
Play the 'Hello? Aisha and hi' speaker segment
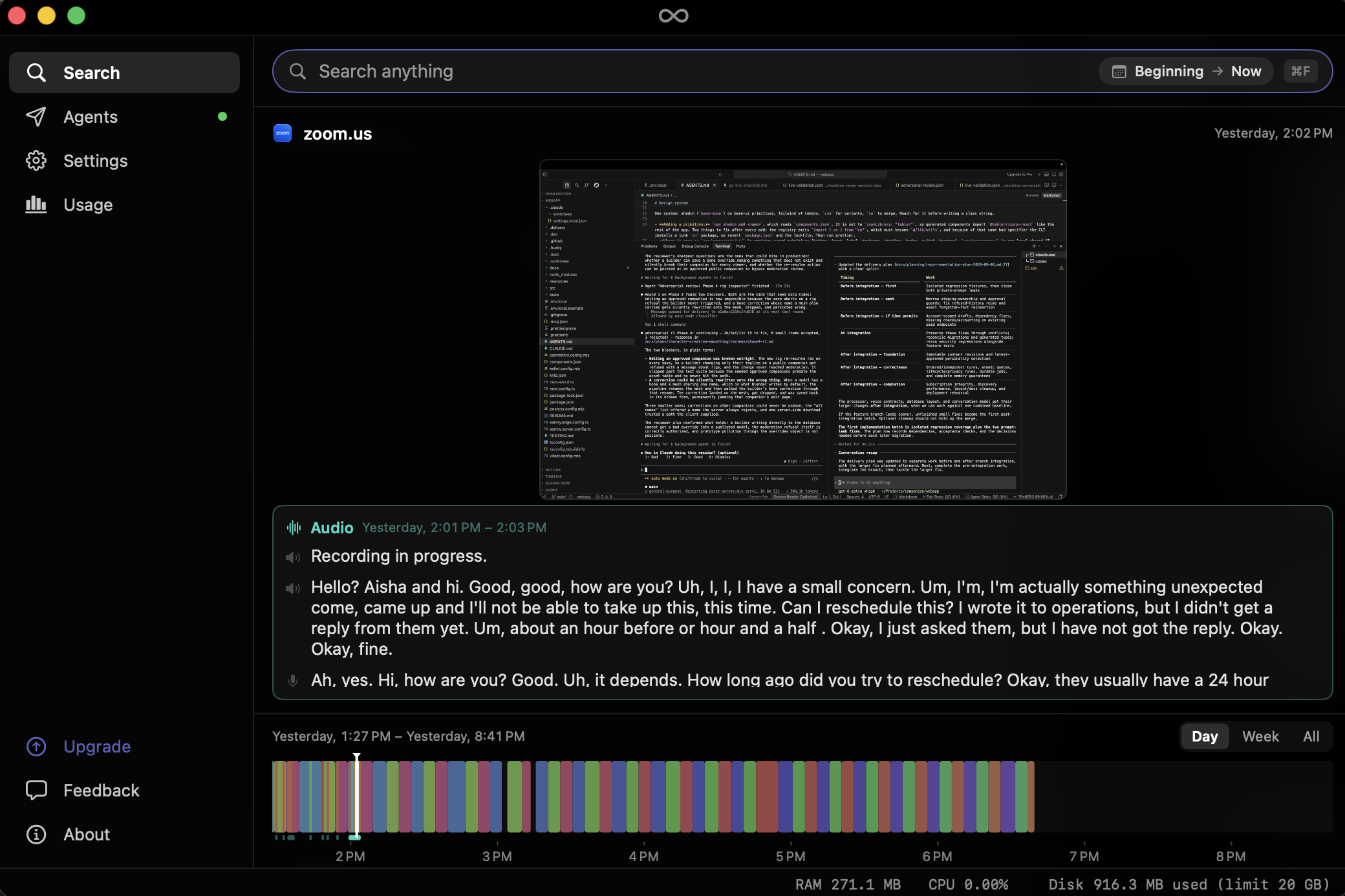pyautogui.click(x=293, y=588)
